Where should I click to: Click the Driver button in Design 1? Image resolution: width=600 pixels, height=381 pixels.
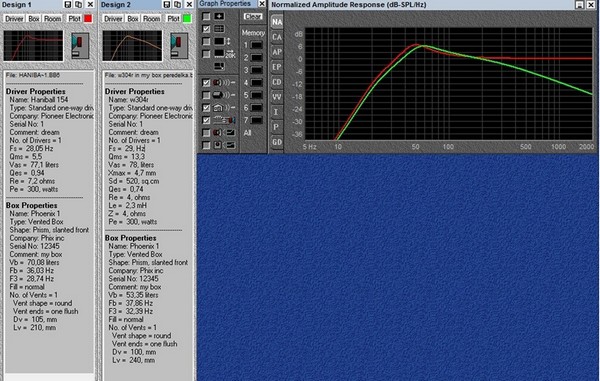pos(14,19)
